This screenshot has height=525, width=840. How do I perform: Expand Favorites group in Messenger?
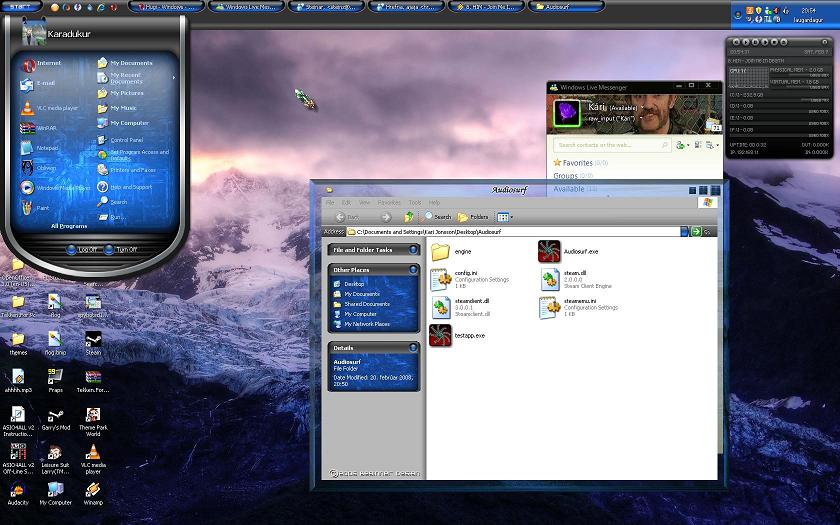(x=581, y=162)
